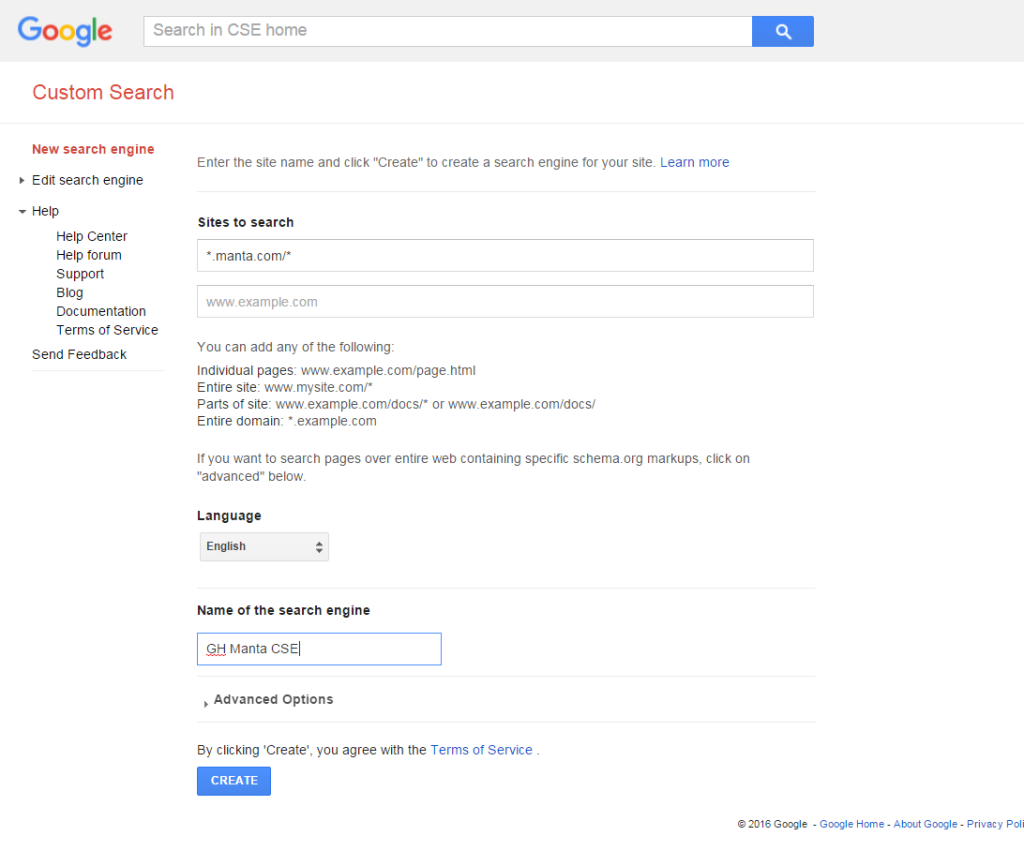Click the Google logo

coord(64,31)
